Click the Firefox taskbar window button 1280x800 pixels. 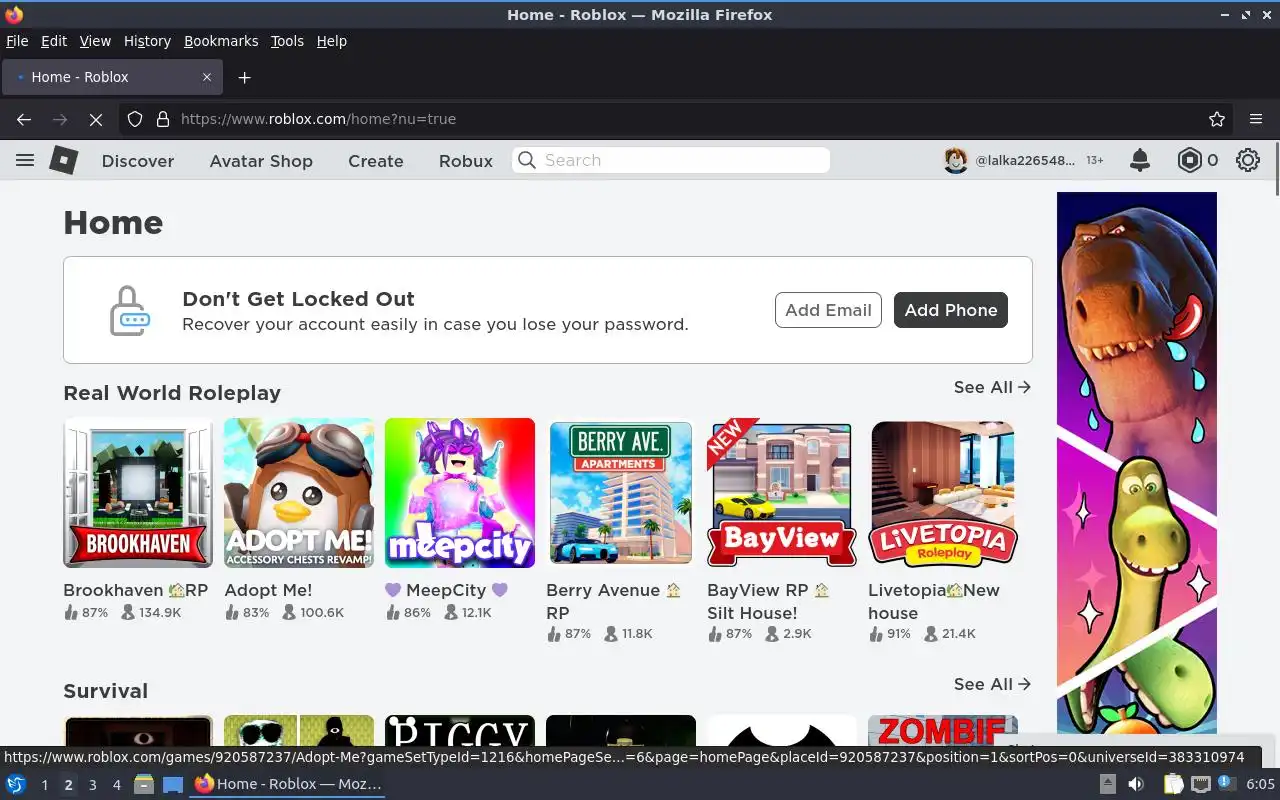click(x=288, y=784)
